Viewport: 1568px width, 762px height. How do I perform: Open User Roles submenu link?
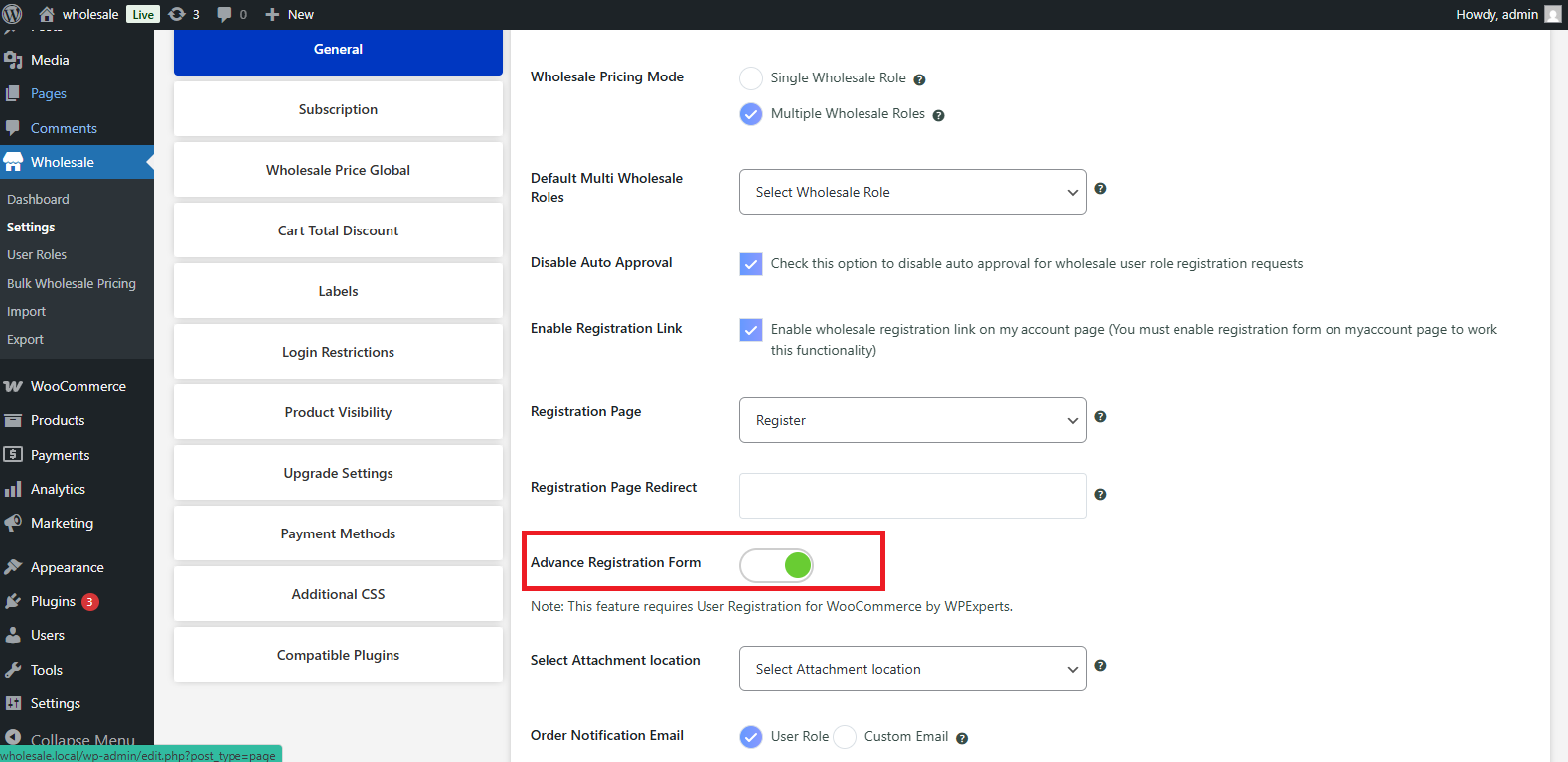[37, 254]
